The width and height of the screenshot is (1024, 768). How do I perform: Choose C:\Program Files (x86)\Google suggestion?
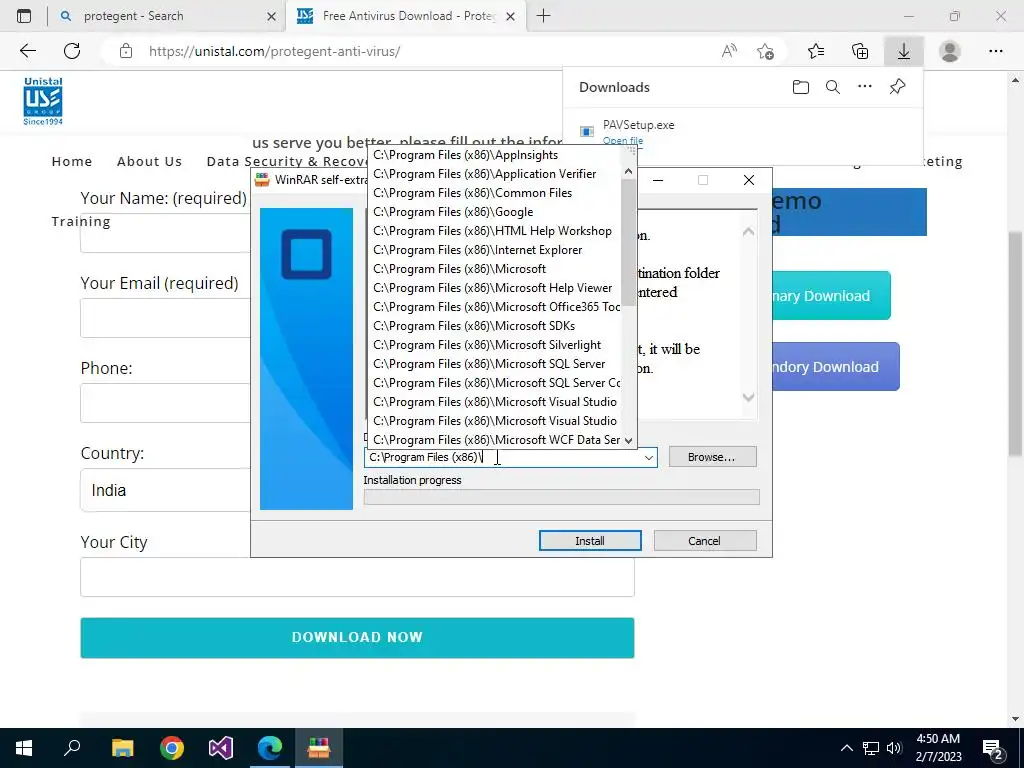(495, 212)
